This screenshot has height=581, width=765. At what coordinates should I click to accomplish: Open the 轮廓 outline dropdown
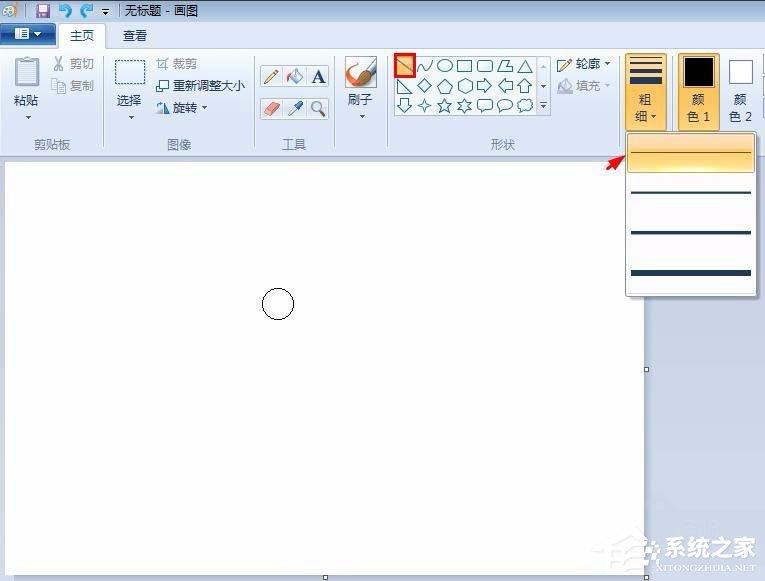(584, 64)
